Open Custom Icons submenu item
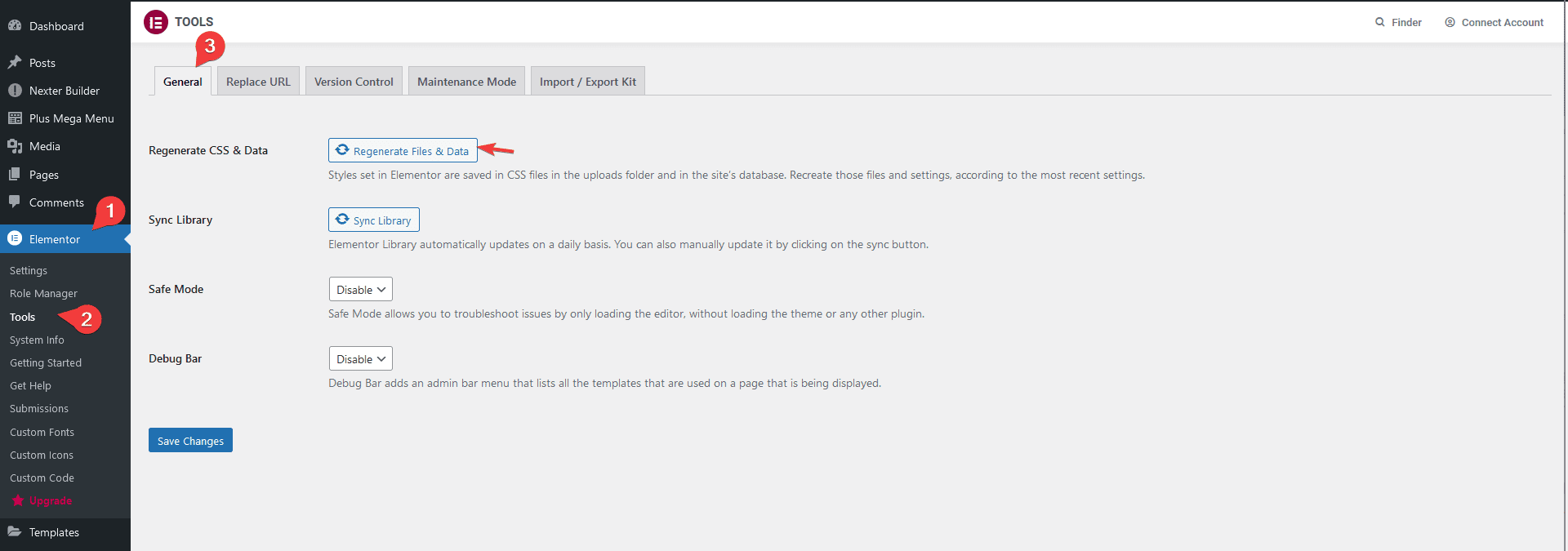This screenshot has width=1568, height=551. pos(42,455)
